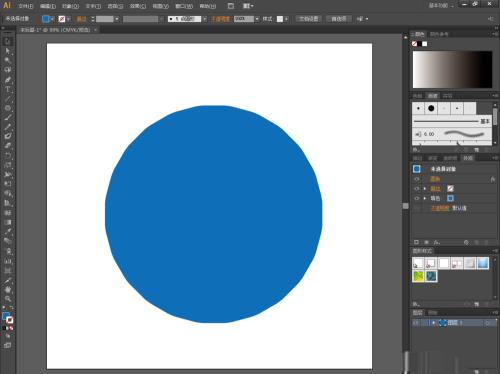Select the Magic Wand tool
Viewport: 500px width, 374px height.
point(8,60)
